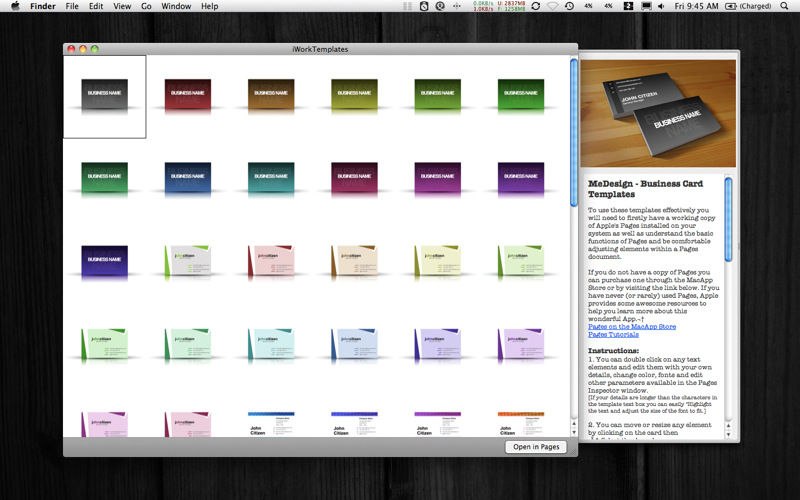The width and height of the screenshot is (800, 500).
Task: Open the Finder menu
Action: [x=43, y=6]
